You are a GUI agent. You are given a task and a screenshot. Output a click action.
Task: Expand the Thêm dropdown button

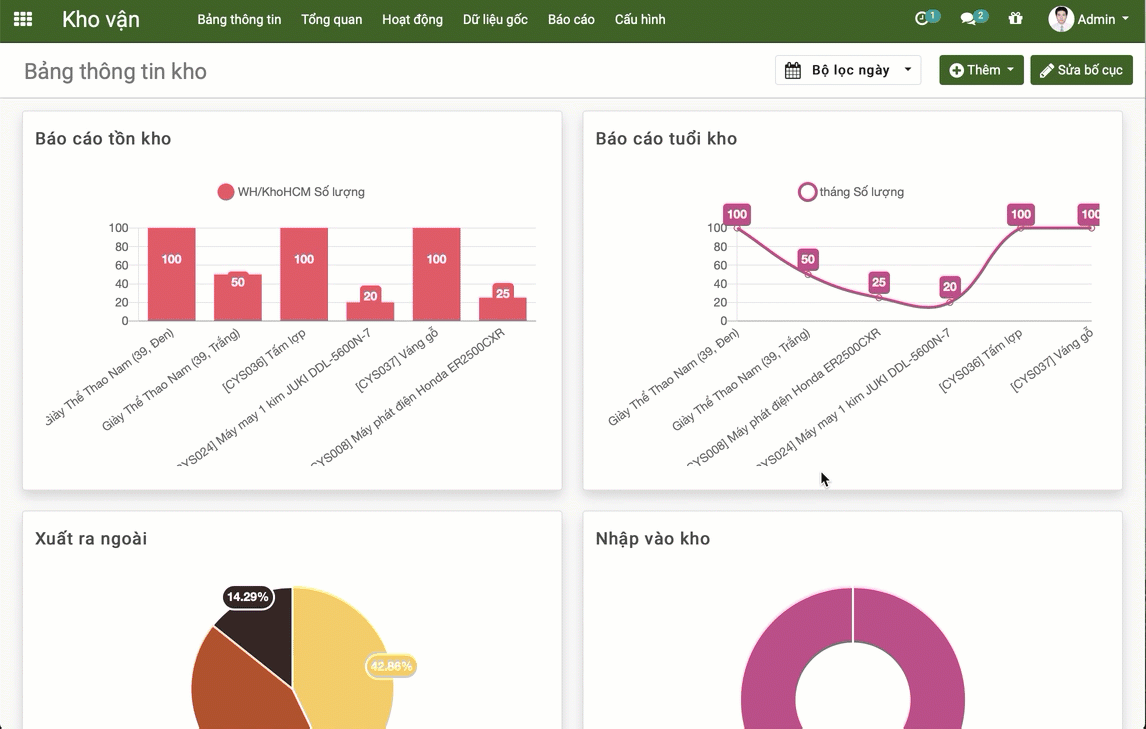point(982,70)
